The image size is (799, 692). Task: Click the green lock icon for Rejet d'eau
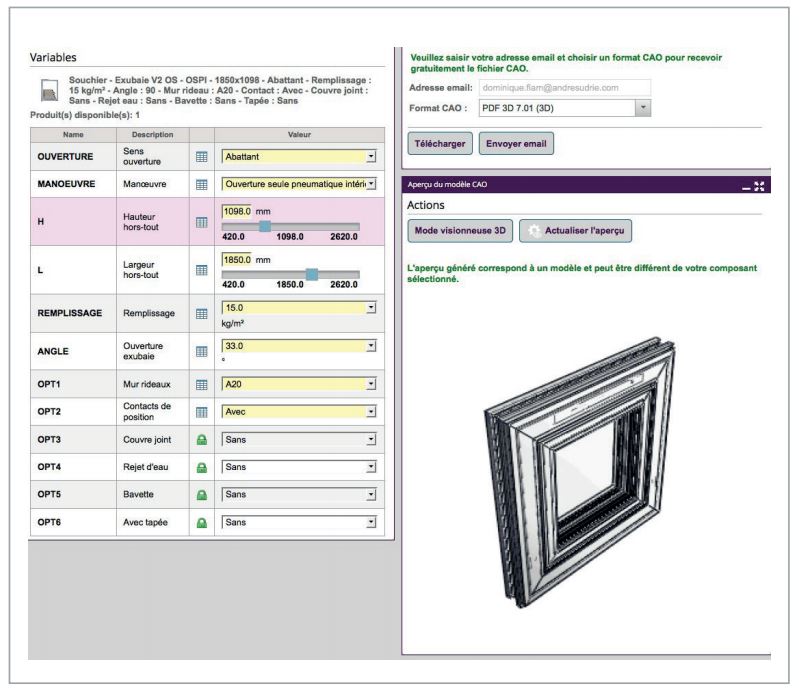tap(202, 467)
